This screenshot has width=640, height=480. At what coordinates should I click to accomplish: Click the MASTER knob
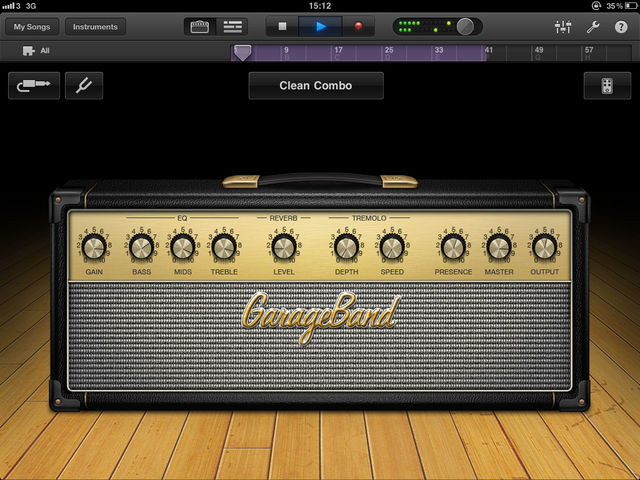[x=499, y=248]
